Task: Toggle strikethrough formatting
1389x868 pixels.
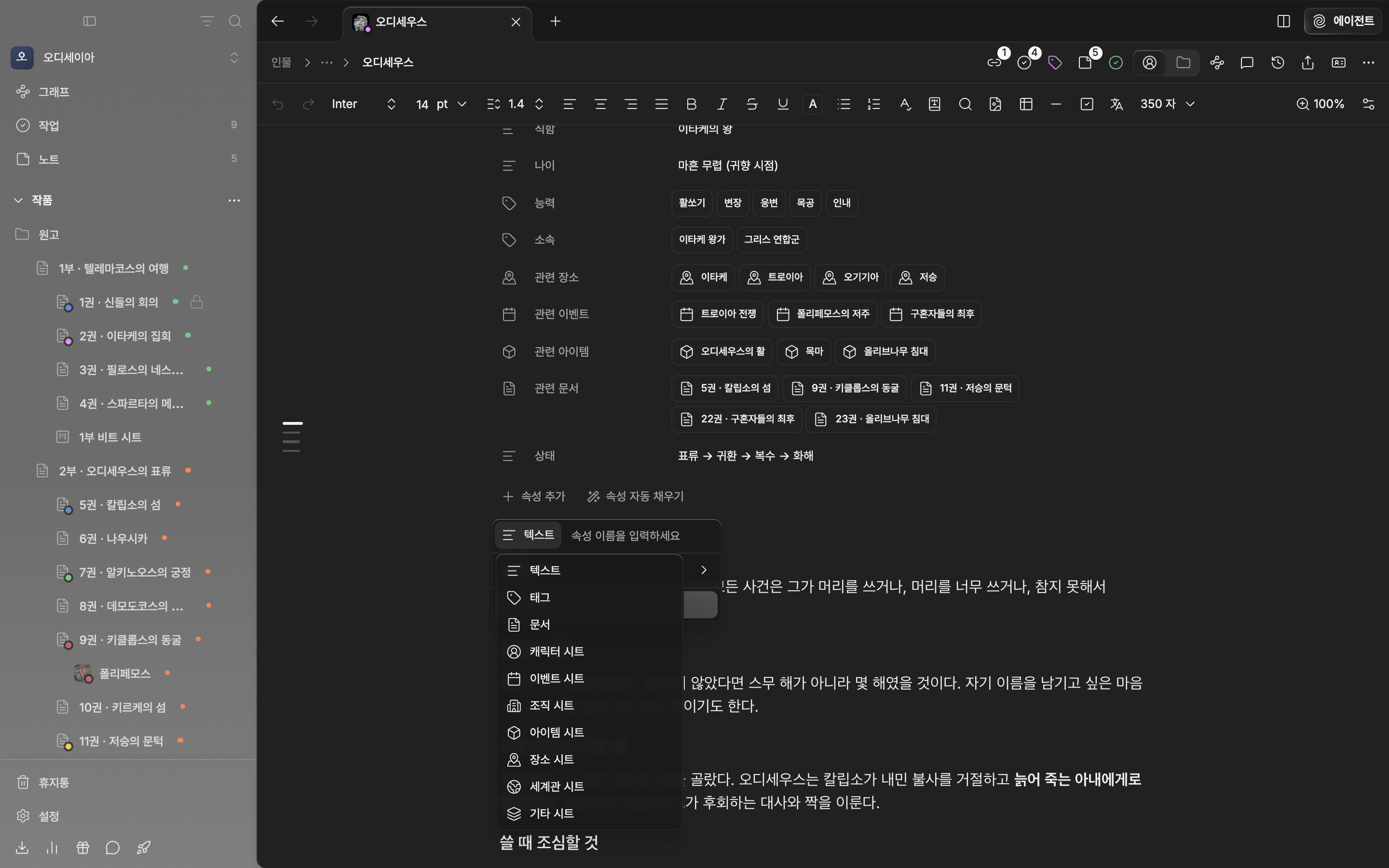Action: coord(752,104)
